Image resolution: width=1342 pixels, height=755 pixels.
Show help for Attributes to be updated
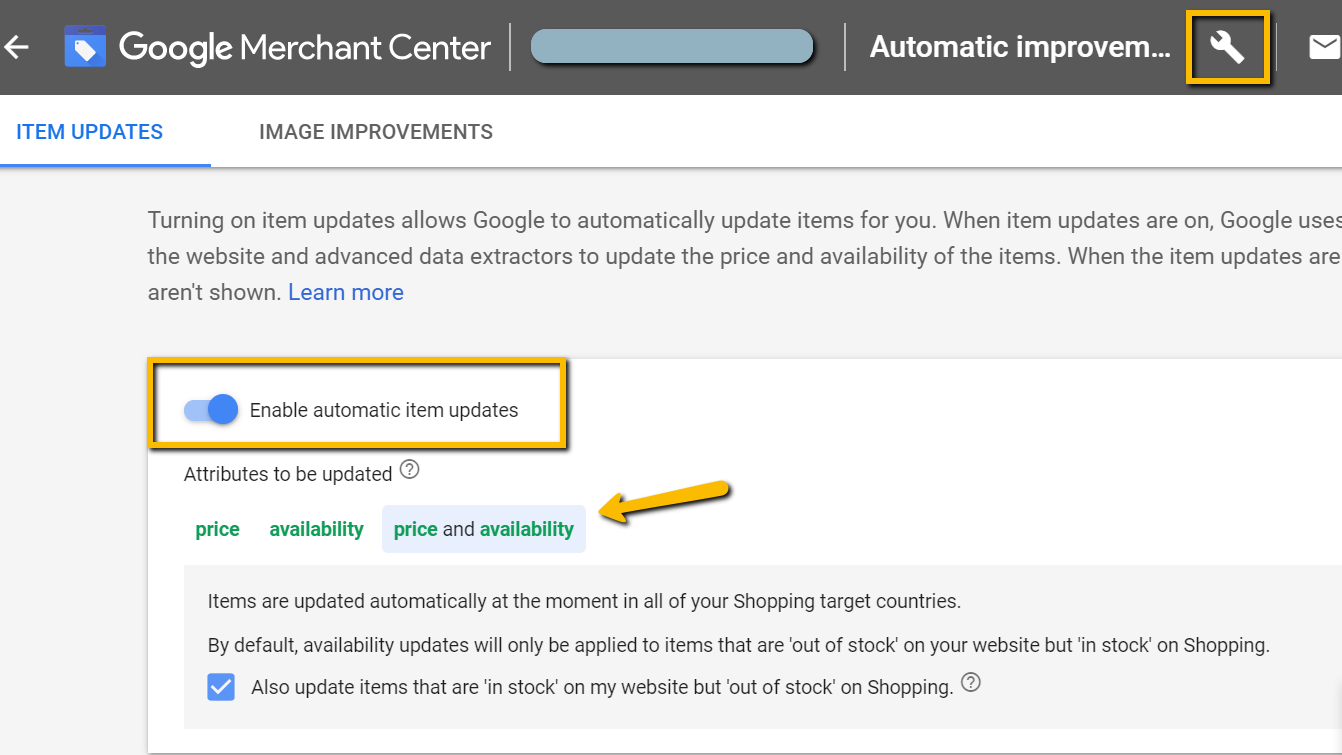pos(409,470)
